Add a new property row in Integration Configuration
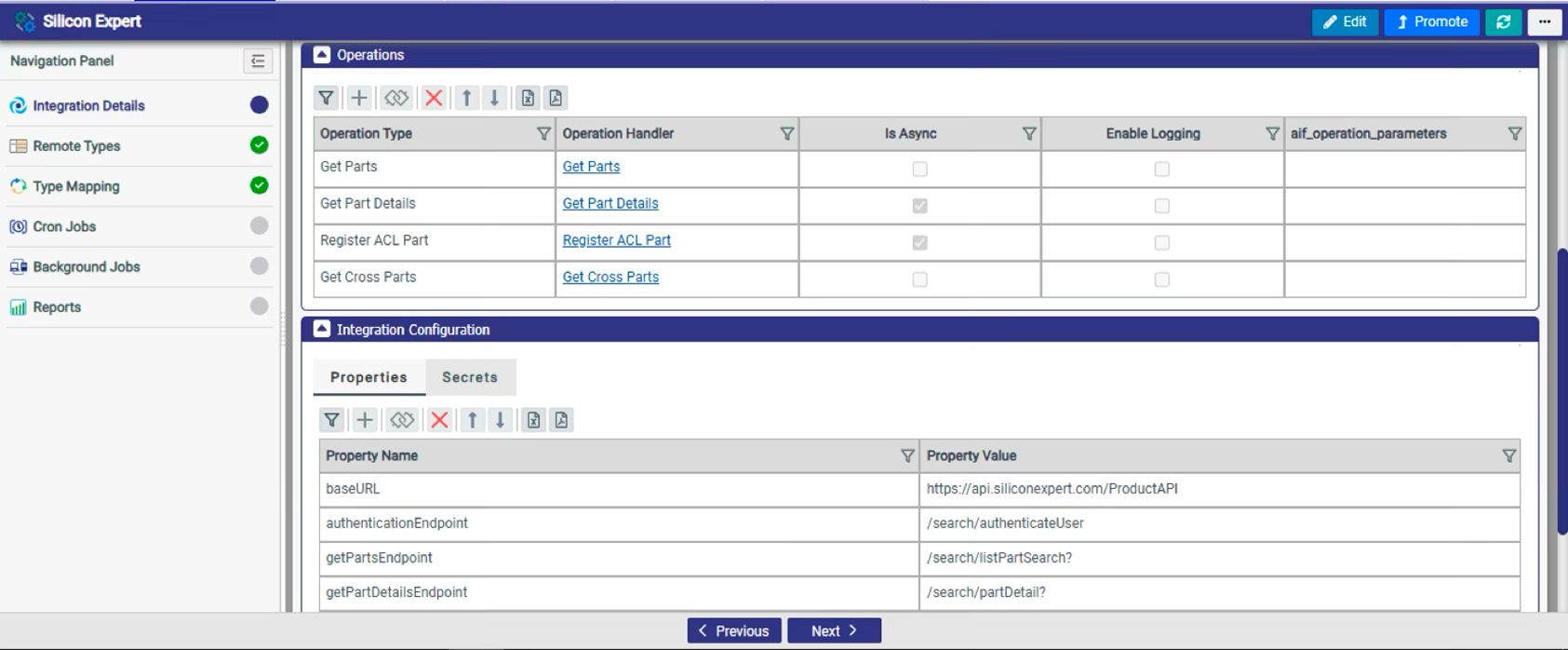 (x=365, y=420)
